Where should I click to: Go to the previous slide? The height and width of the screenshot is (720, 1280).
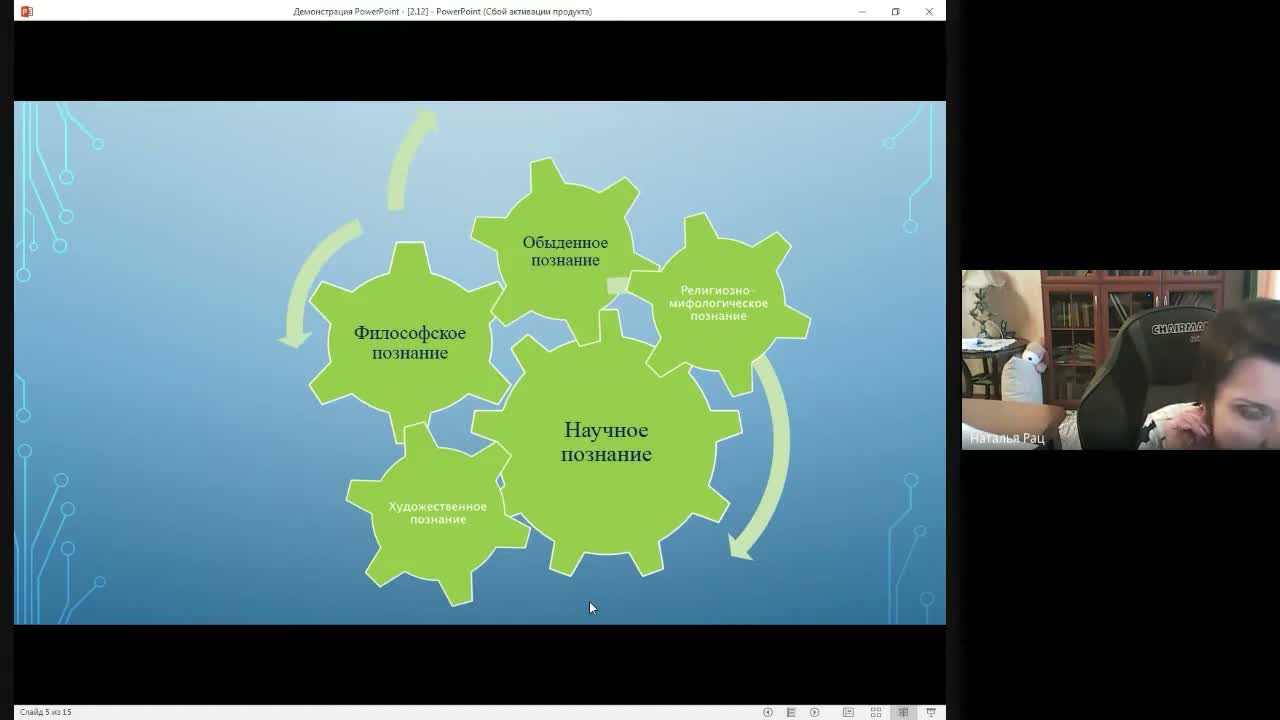(x=768, y=712)
